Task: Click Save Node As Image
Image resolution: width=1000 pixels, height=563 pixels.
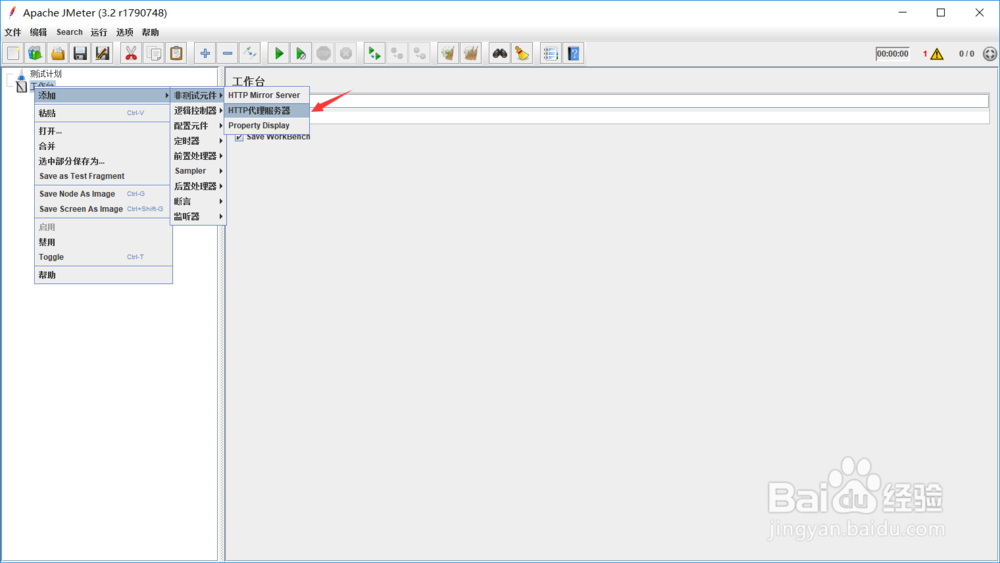Action: (x=103, y=194)
